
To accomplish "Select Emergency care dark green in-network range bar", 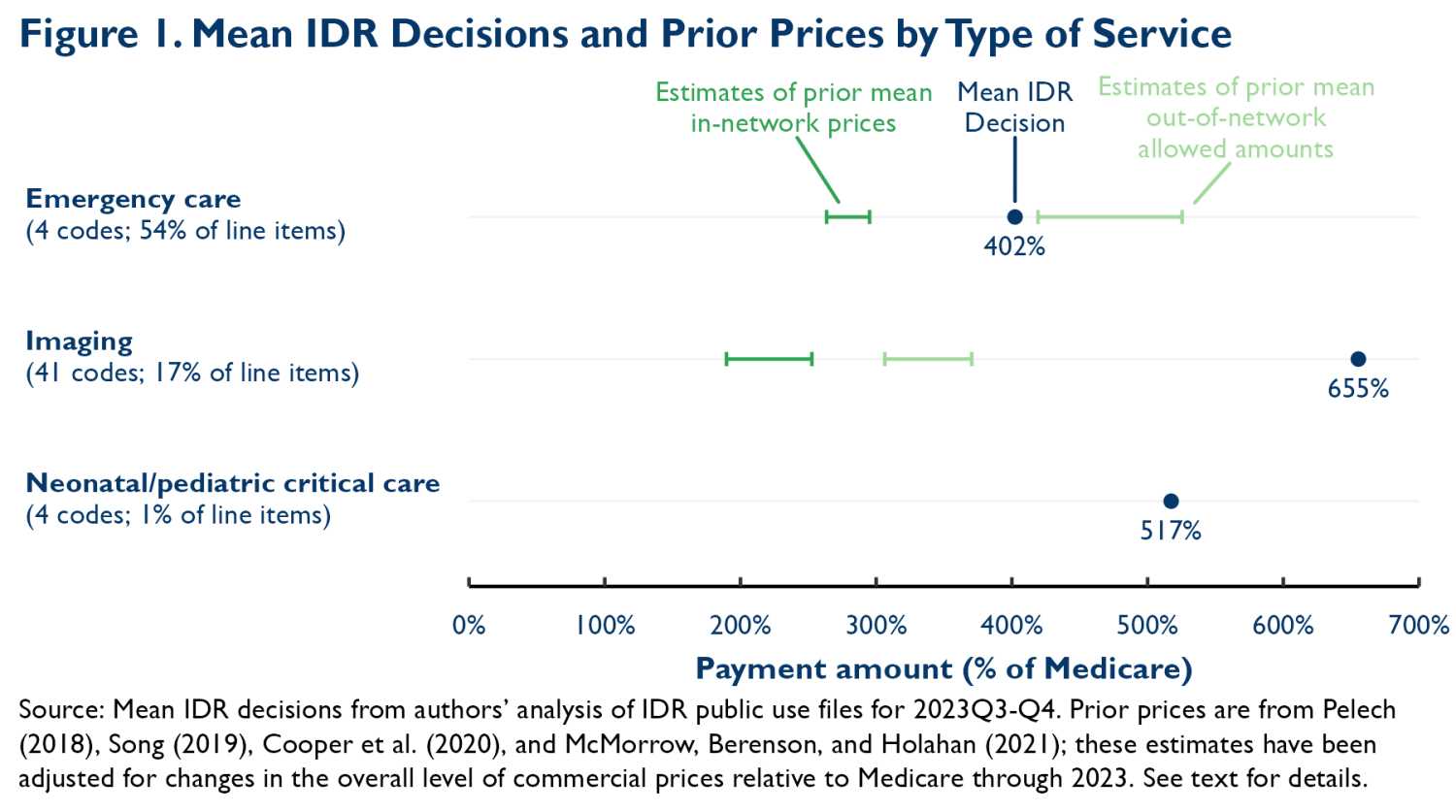I will [x=847, y=216].
